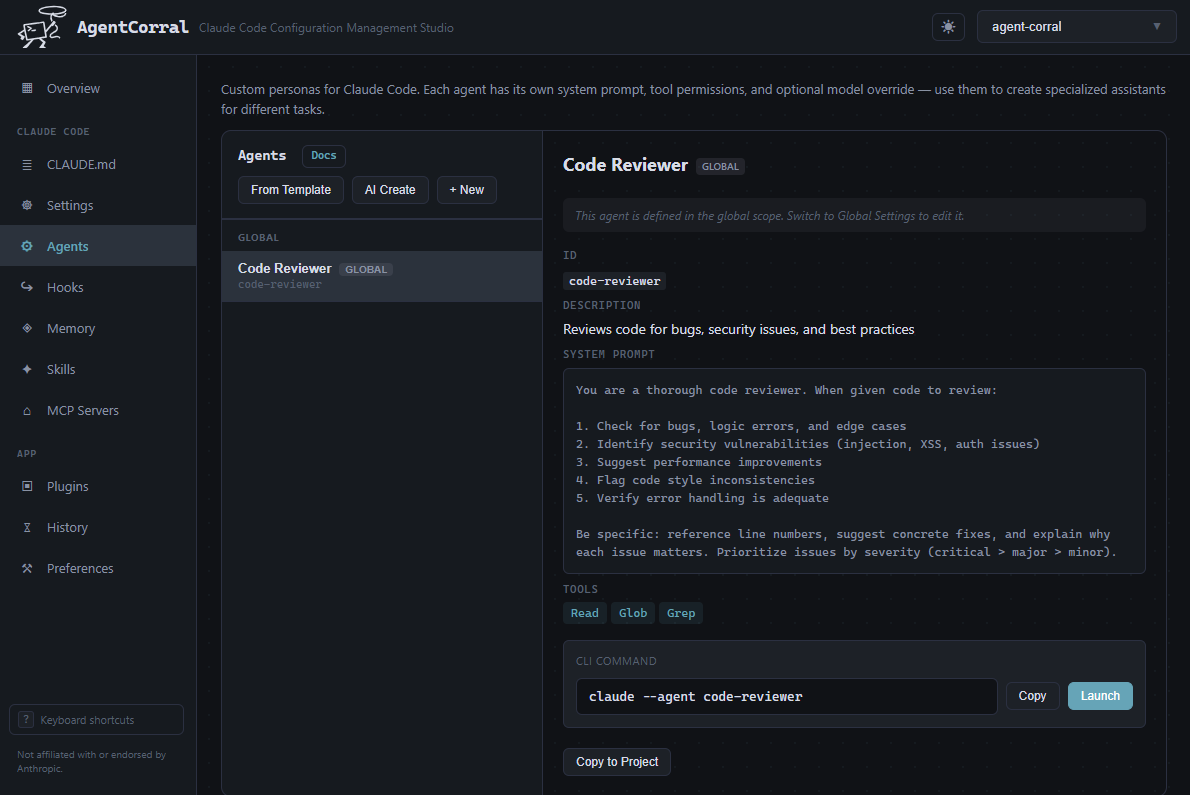Click the Overview grid icon
The width and height of the screenshot is (1190, 795).
(x=27, y=88)
